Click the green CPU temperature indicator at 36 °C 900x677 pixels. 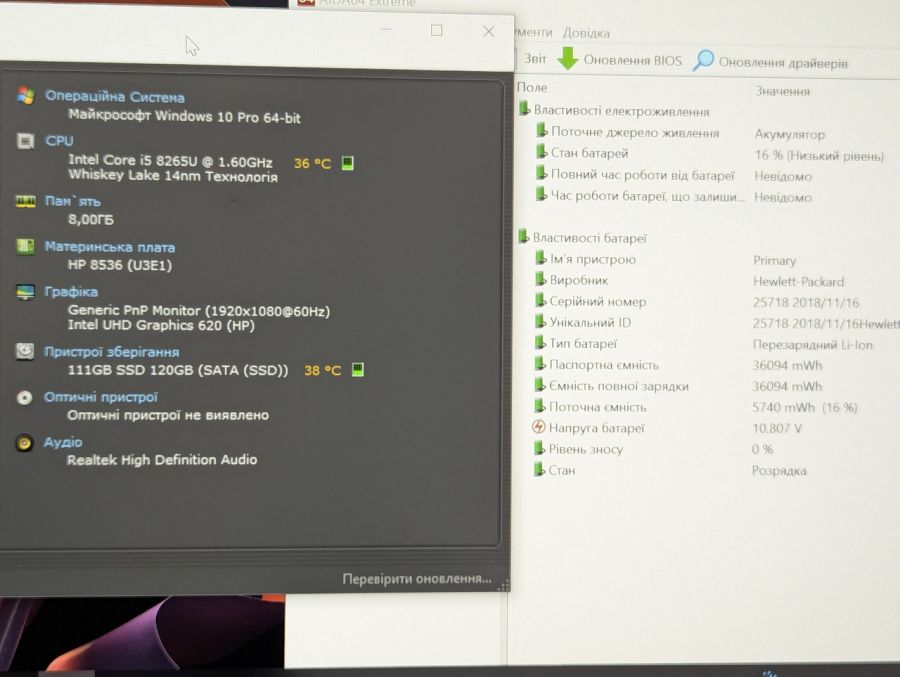(347, 163)
